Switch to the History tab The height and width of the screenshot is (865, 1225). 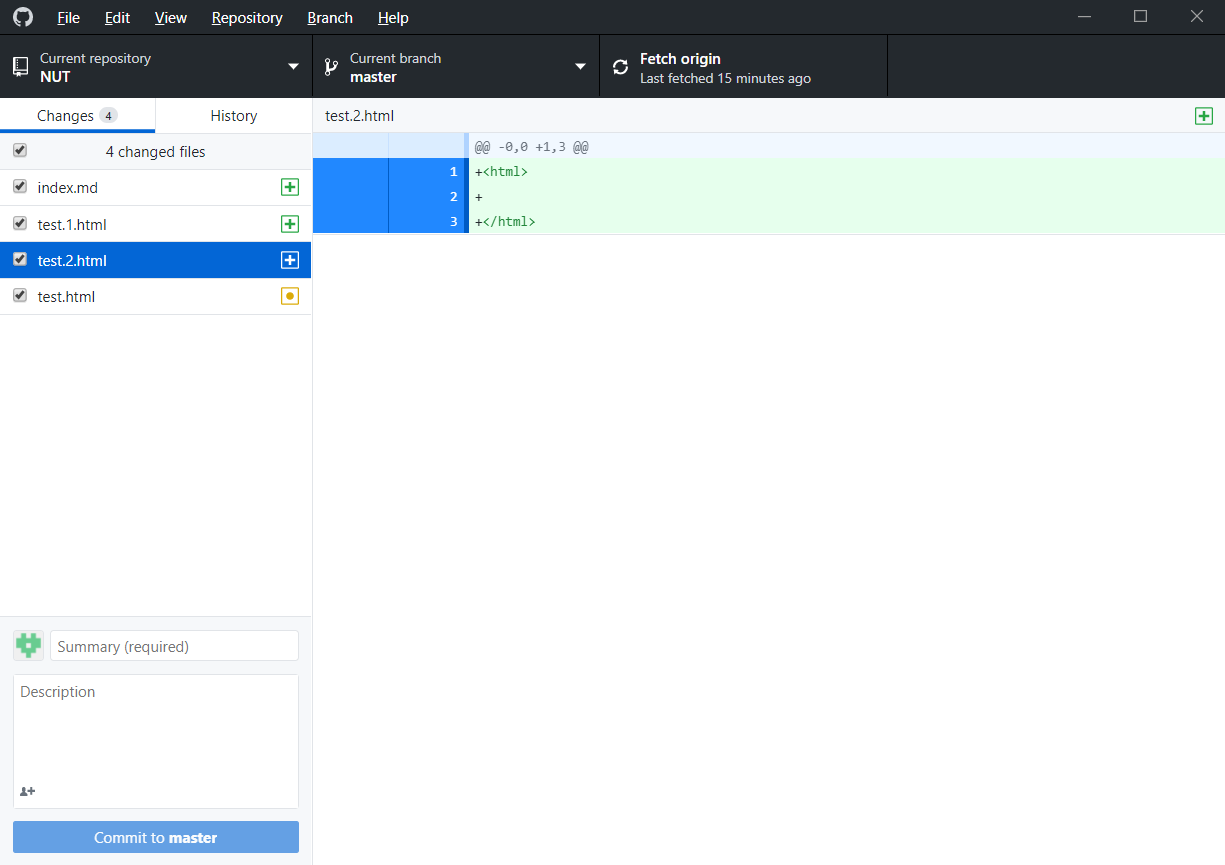234,116
